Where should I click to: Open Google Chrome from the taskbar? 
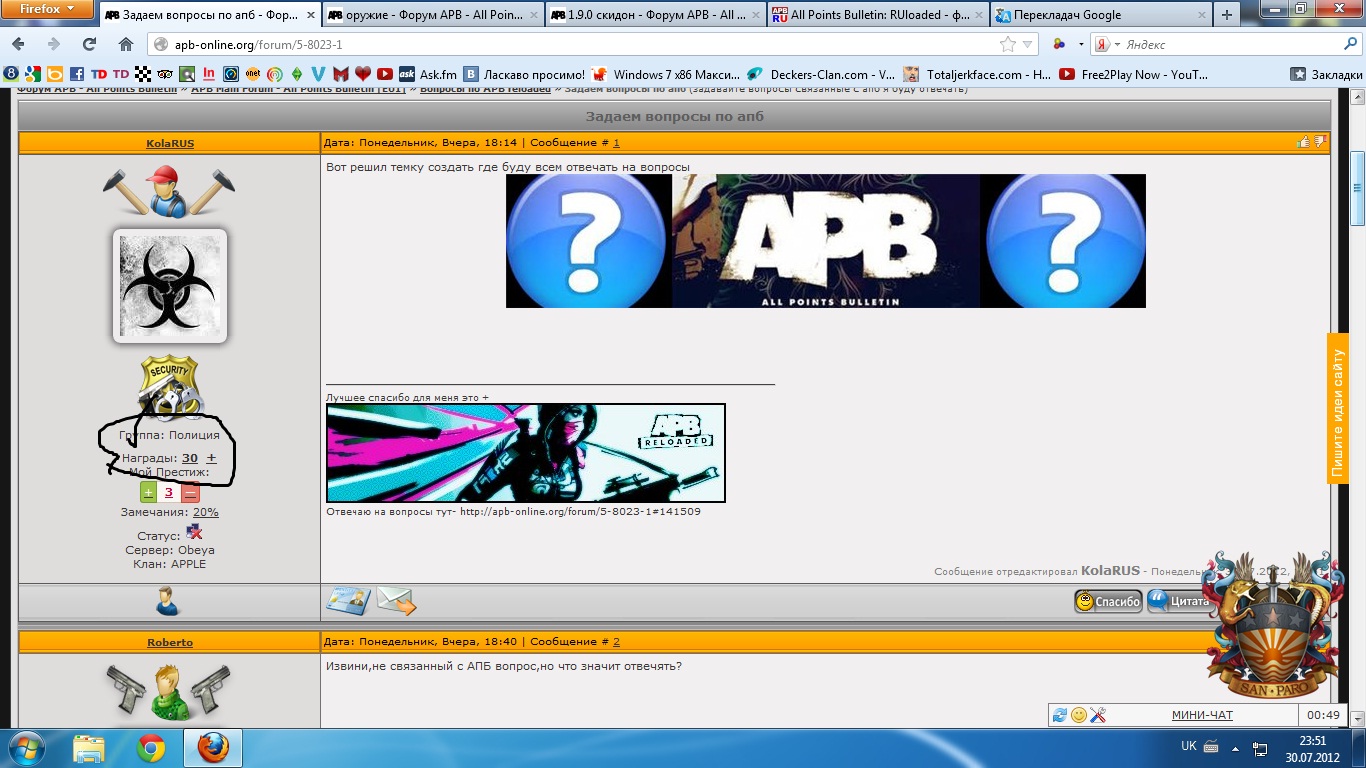(151, 747)
